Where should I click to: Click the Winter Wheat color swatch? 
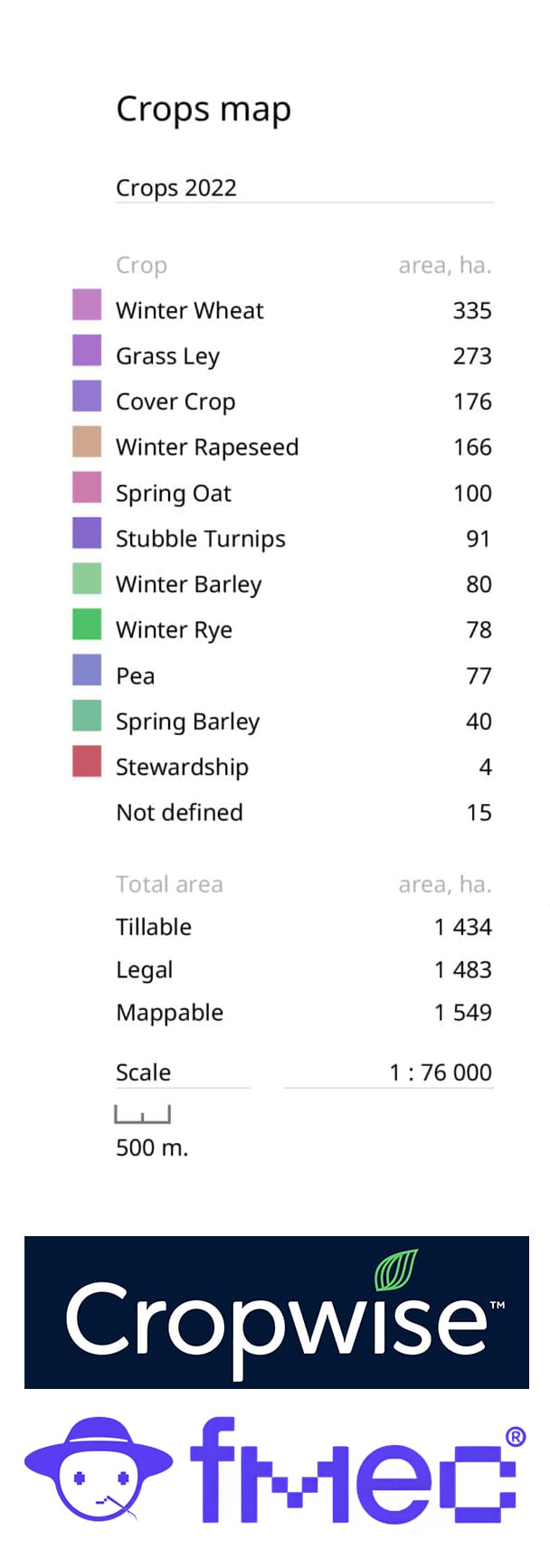tap(87, 305)
